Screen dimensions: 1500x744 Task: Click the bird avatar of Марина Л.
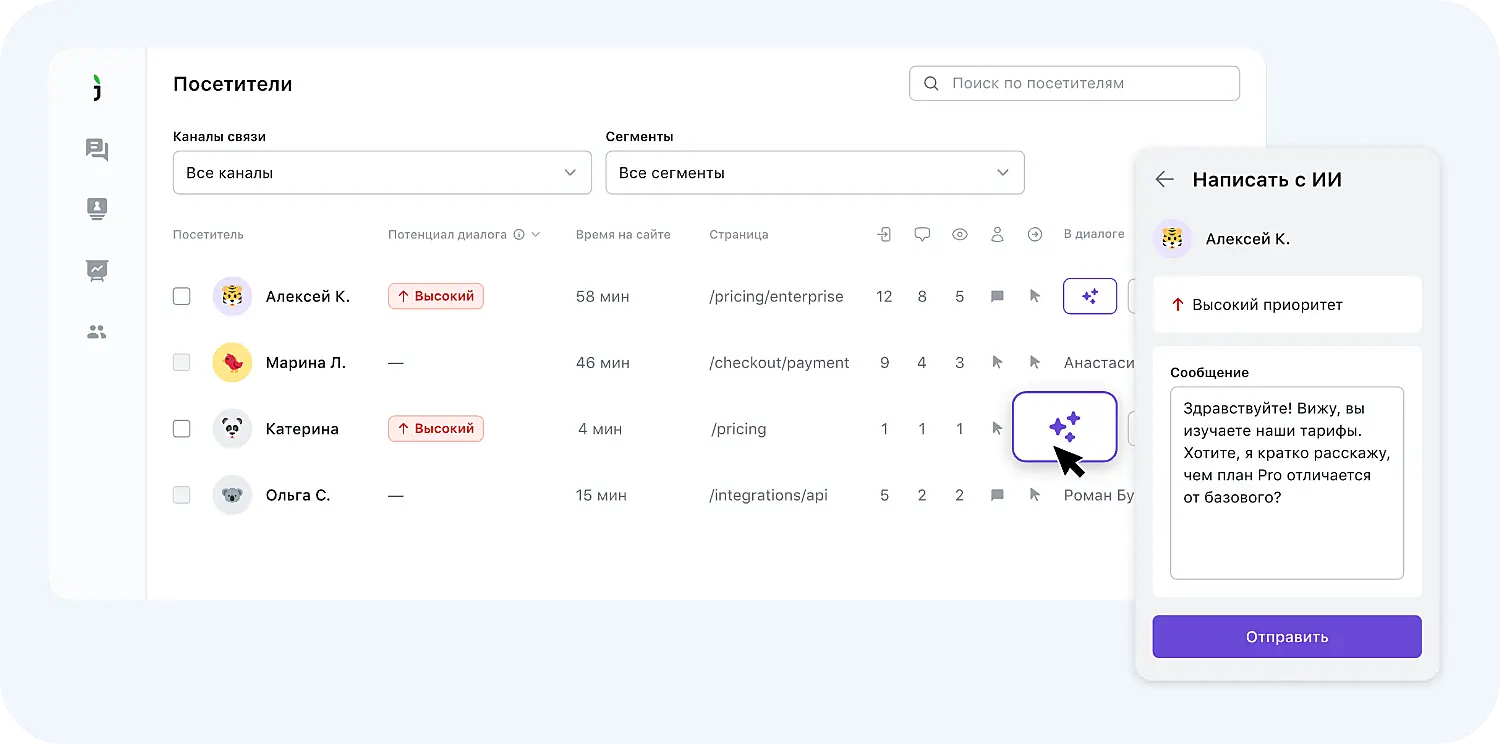pos(232,362)
